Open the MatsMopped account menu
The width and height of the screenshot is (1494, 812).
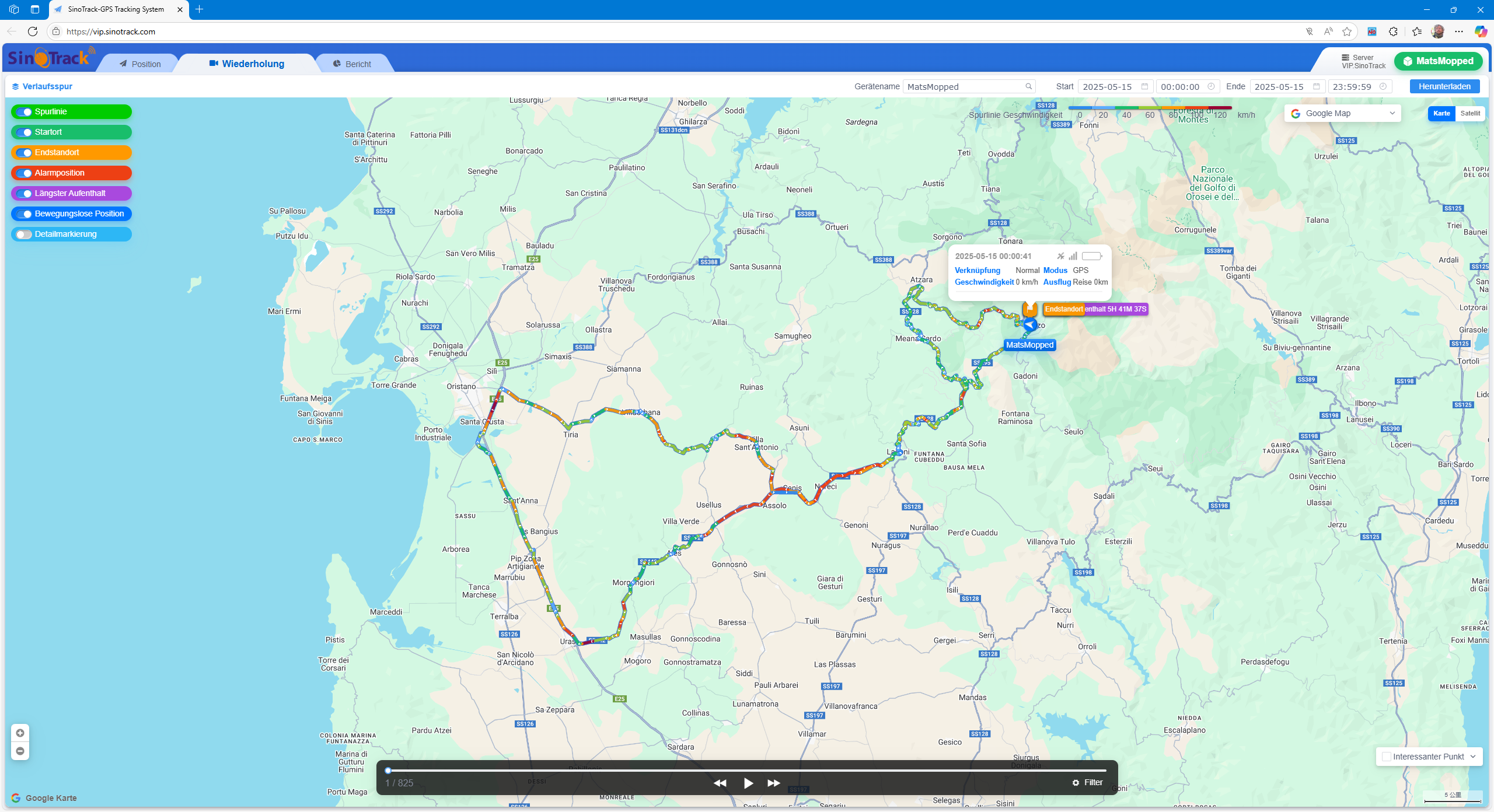pos(1438,61)
